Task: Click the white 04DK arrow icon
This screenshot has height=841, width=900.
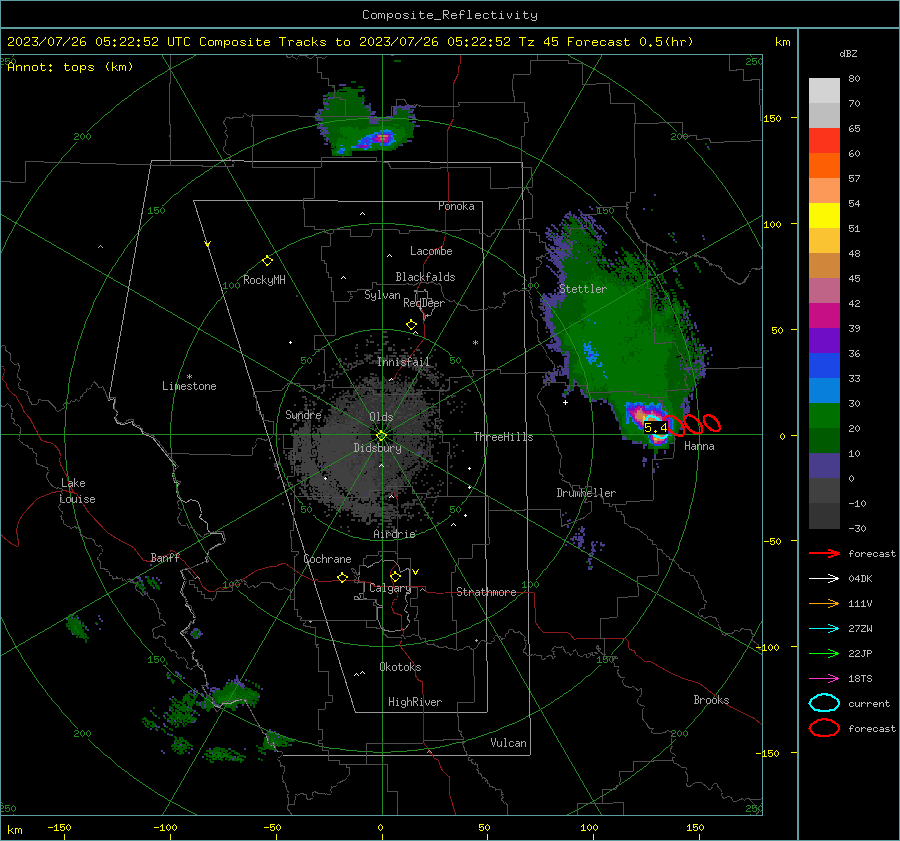Action: [824, 579]
